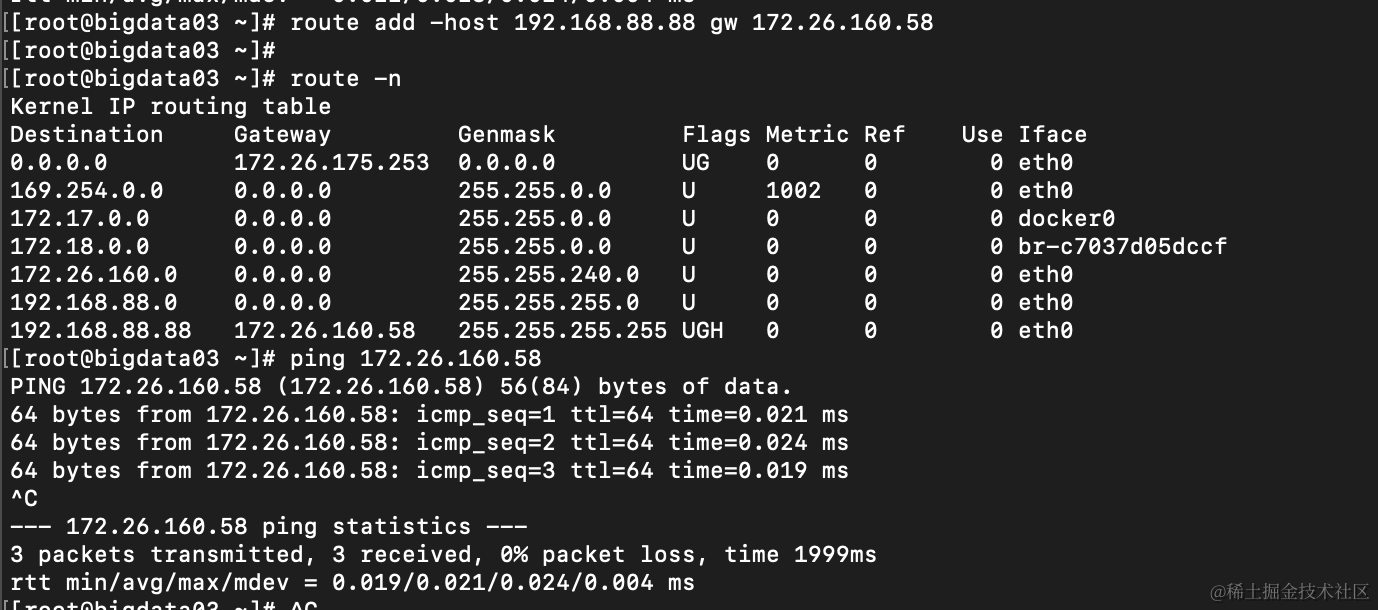Click the metric value 1002
The width and height of the screenshot is (1378, 610).
click(x=793, y=190)
